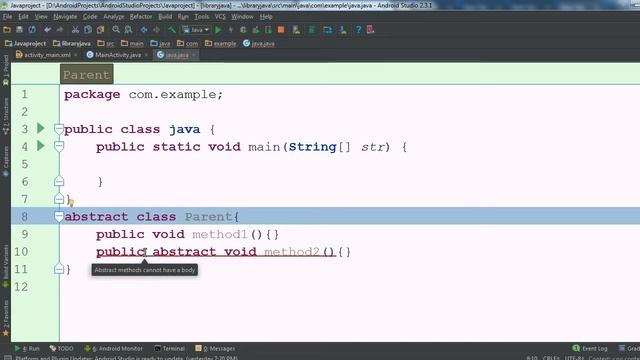Screen dimensions: 640x360
Task: Click the Apply Changes lightning icon
Action: [231, 30]
